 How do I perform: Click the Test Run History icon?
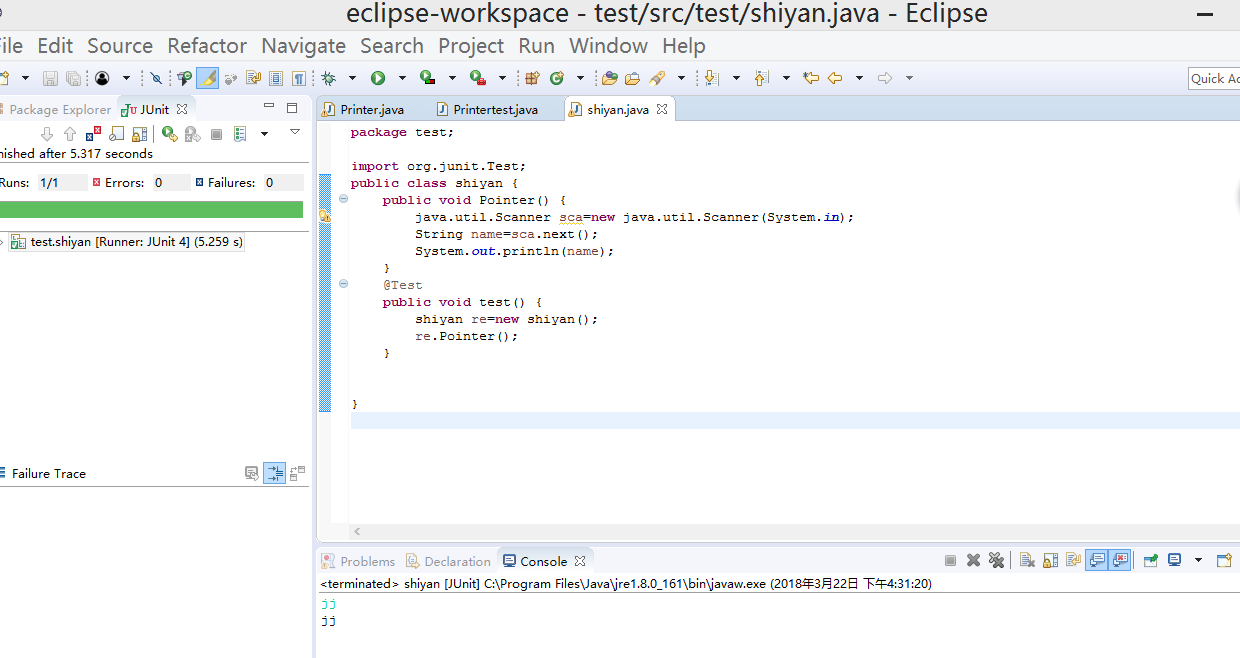[241, 134]
